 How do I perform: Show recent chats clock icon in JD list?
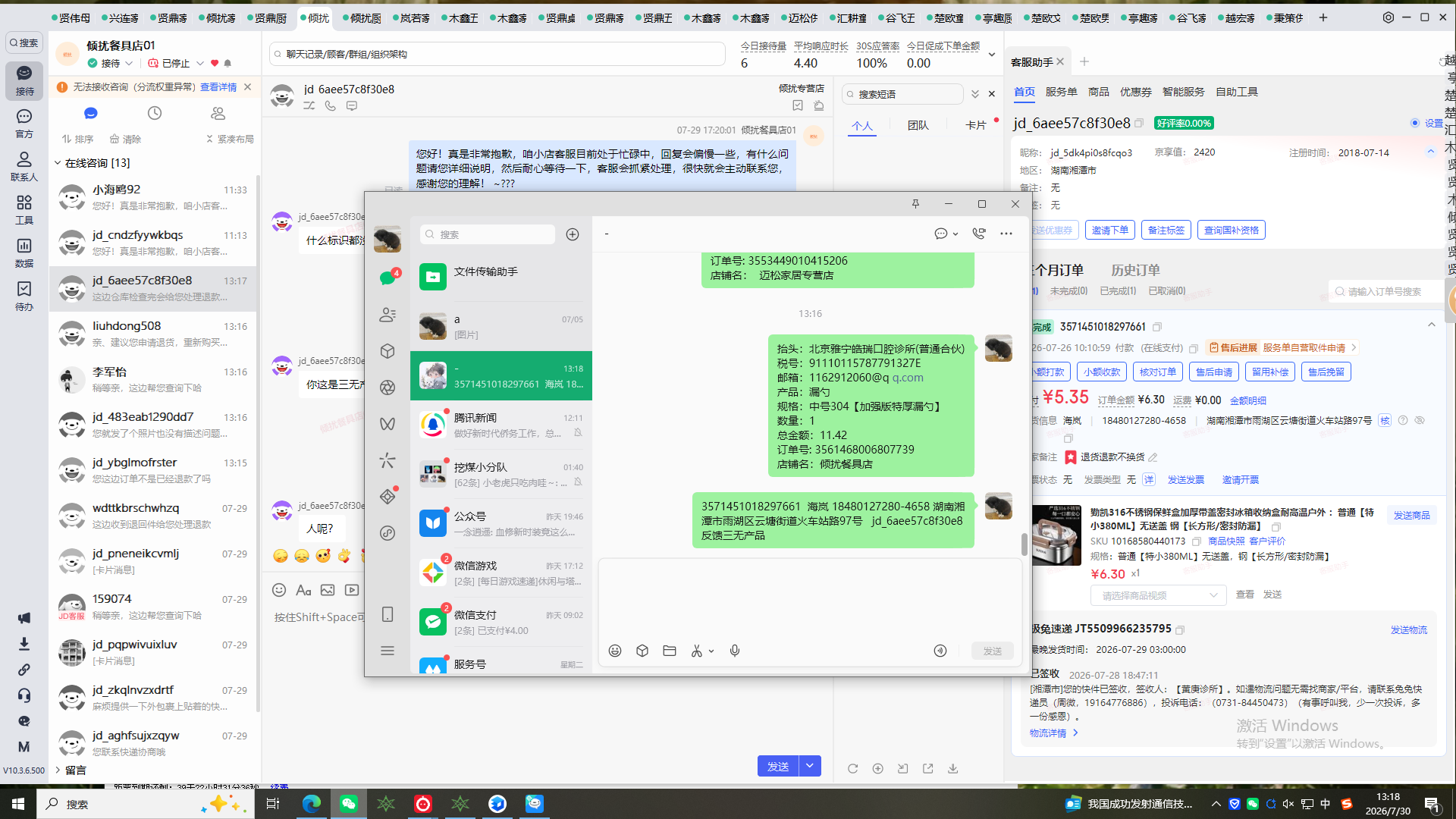[155, 113]
